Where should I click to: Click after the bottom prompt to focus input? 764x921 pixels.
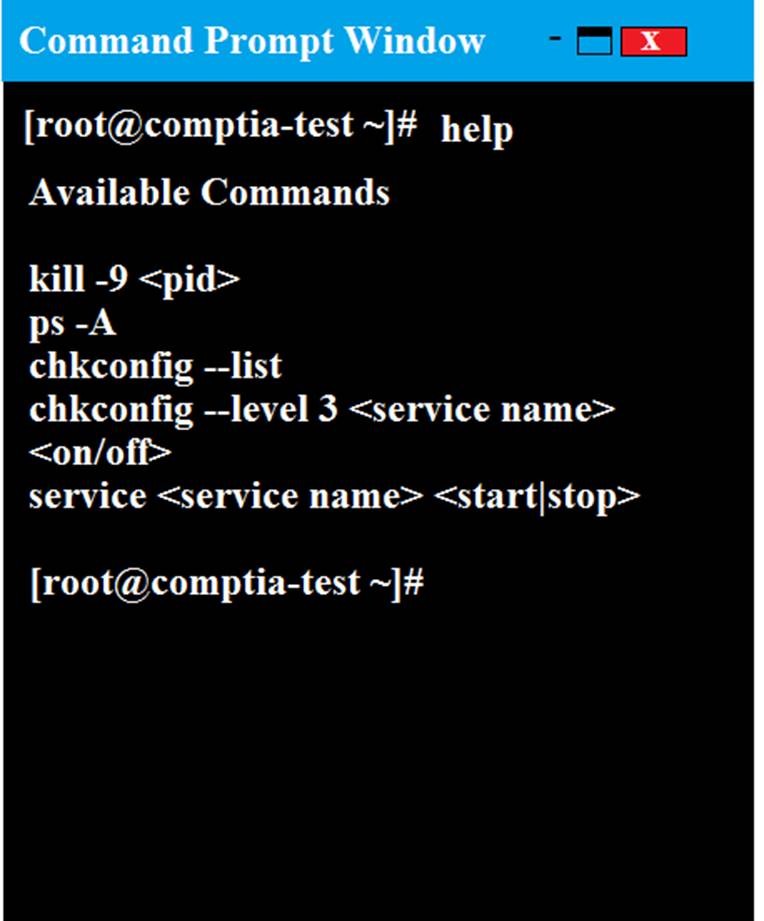click(x=470, y=584)
